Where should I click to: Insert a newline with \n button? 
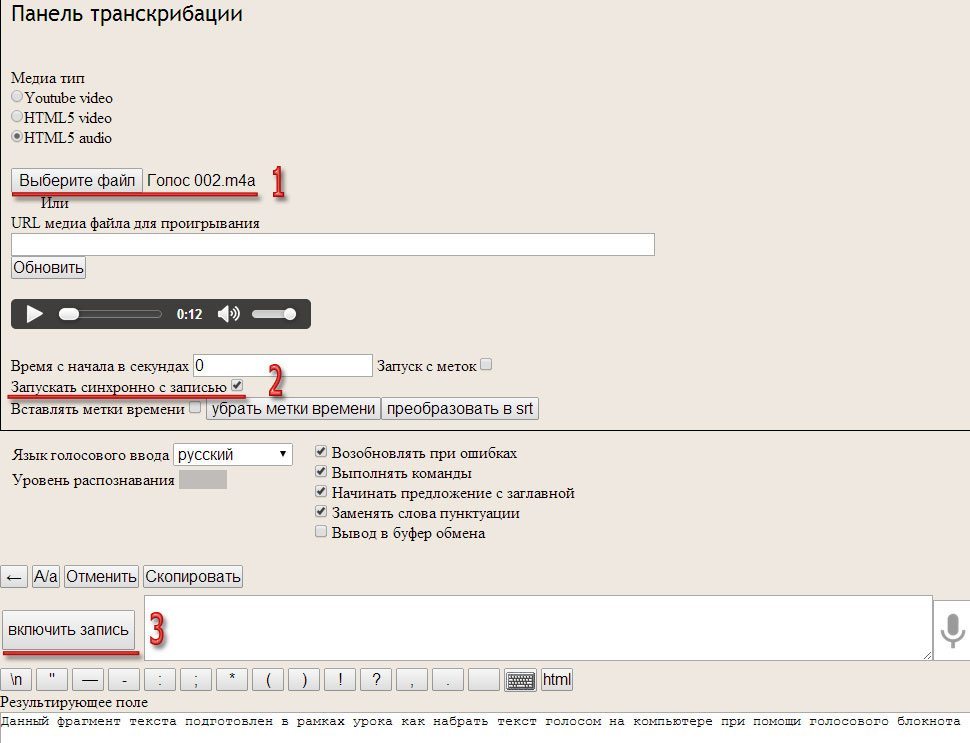17,681
